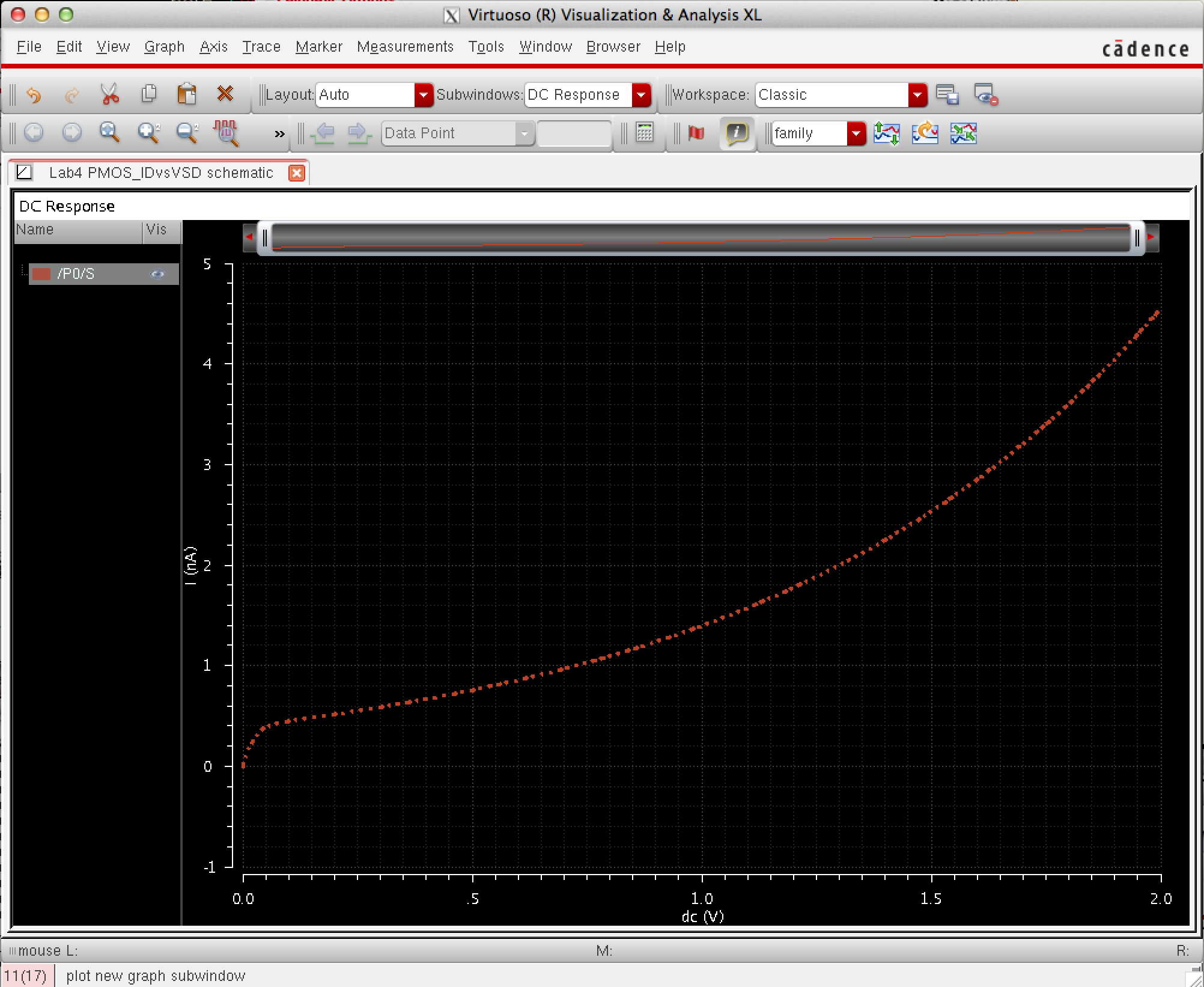Click the reload plot icon
The height and width of the screenshot is (987, 1204).
(925, 133)
